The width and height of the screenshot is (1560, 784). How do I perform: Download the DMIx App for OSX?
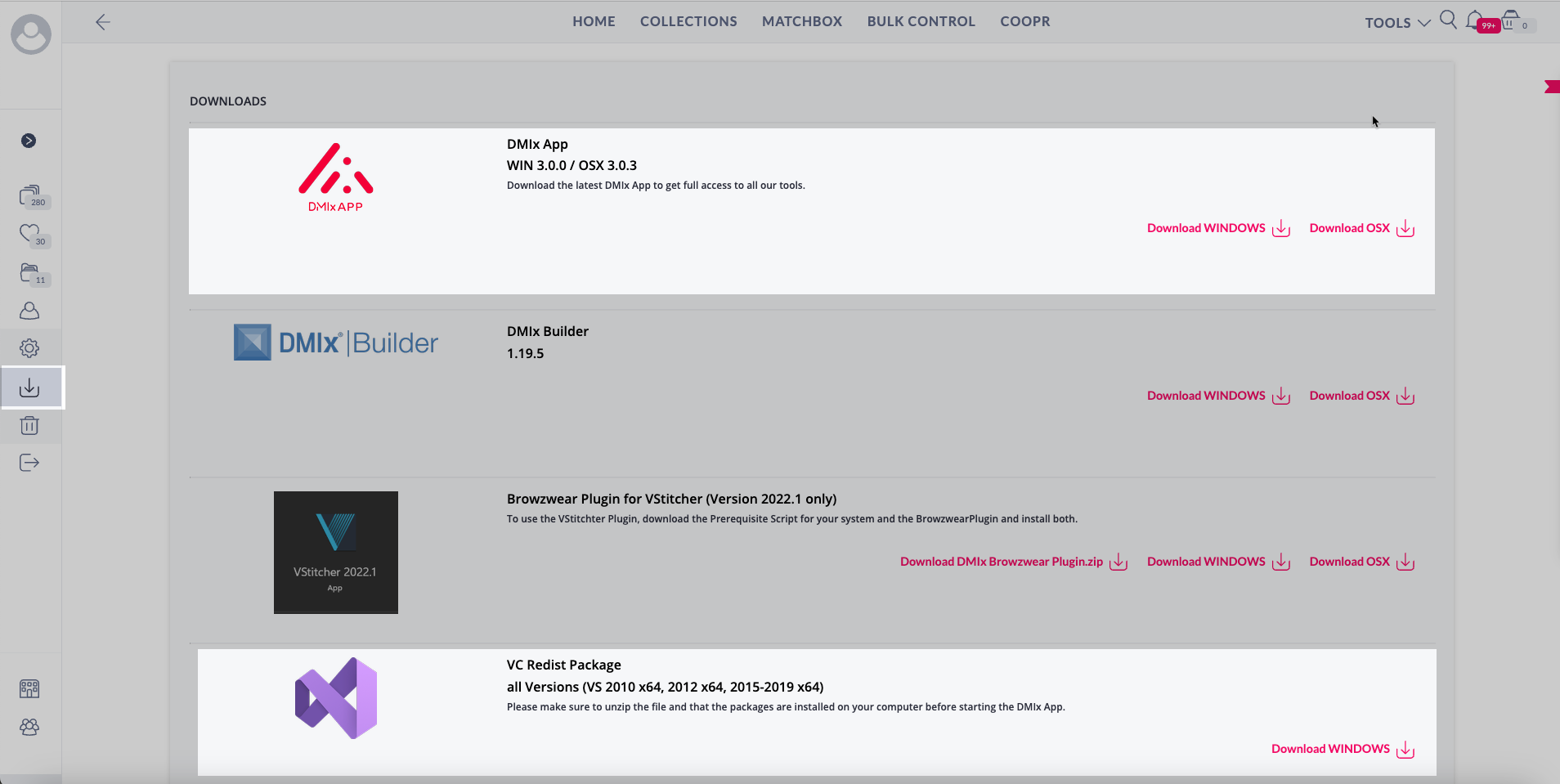(1362, 228)
